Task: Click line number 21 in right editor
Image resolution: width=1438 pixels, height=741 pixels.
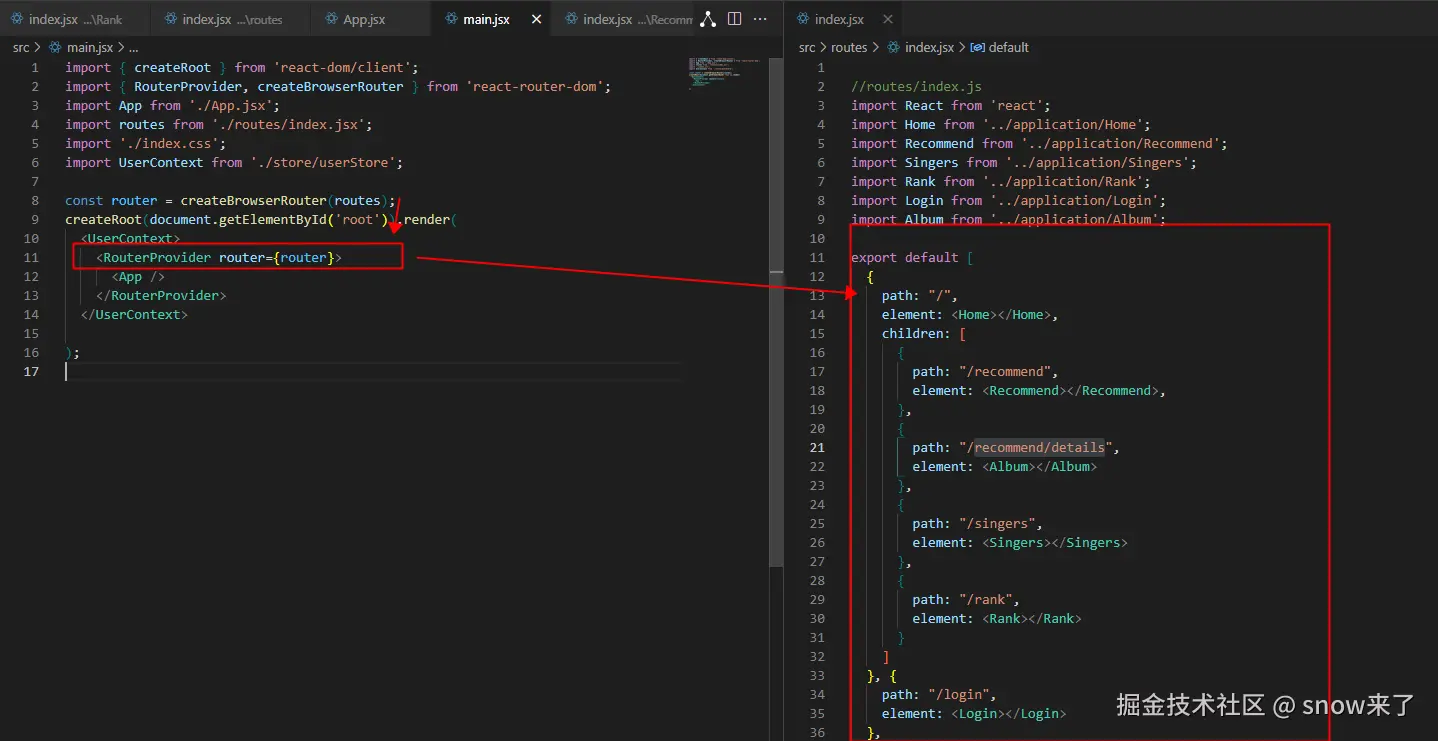Action: point(817,447)
